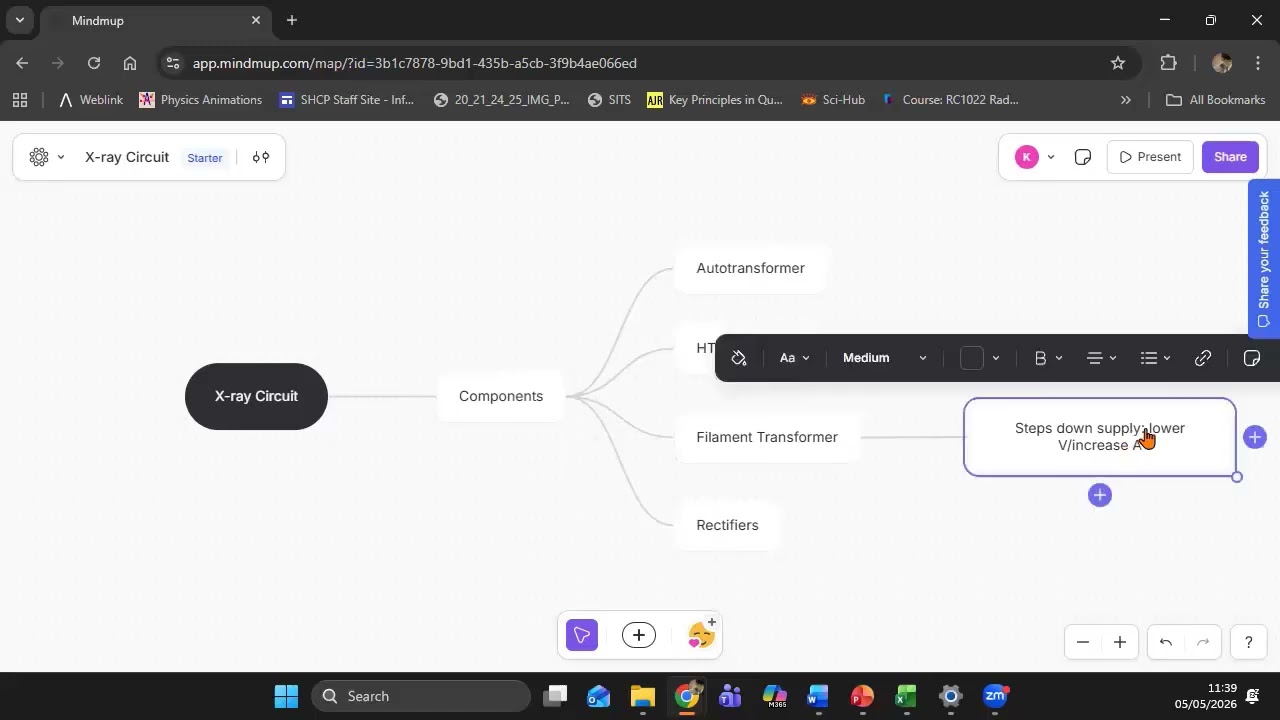Add sibling node with bottom plus button
The image size is (1280, 720).
click(1100, 495)
